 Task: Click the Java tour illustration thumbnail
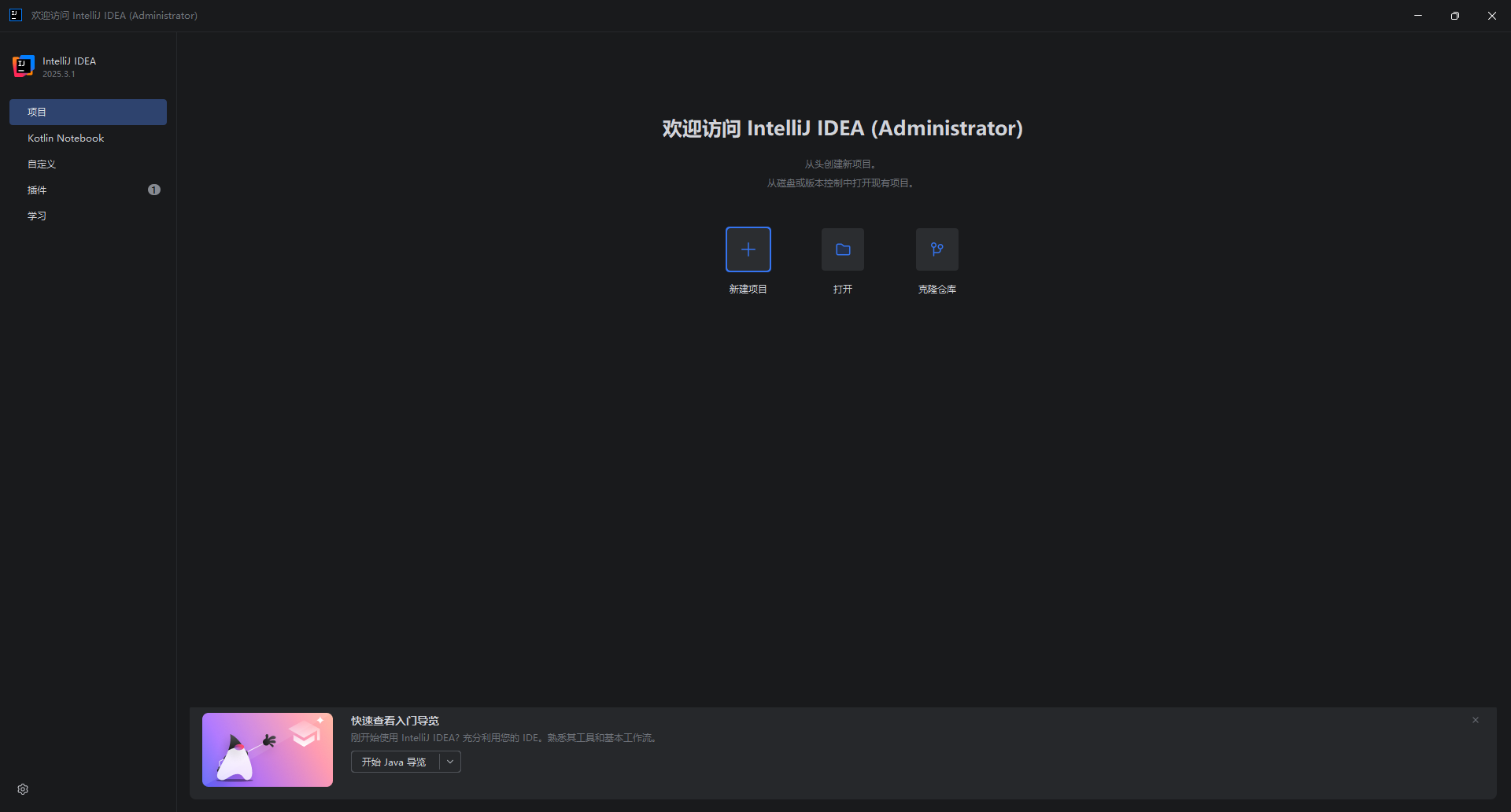(268, 750)
